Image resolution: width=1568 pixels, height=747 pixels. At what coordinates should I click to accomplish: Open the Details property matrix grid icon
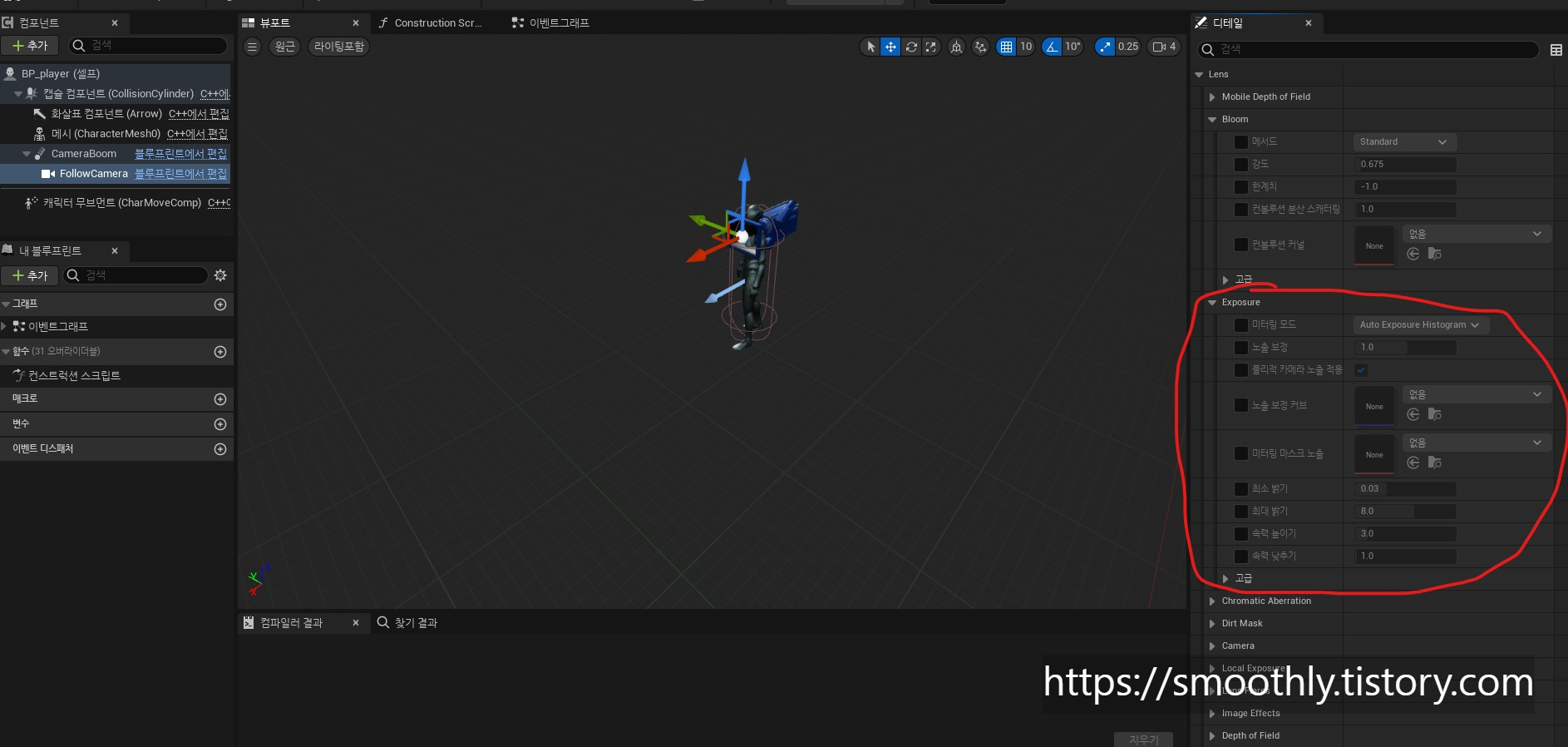click(1556, 50)
